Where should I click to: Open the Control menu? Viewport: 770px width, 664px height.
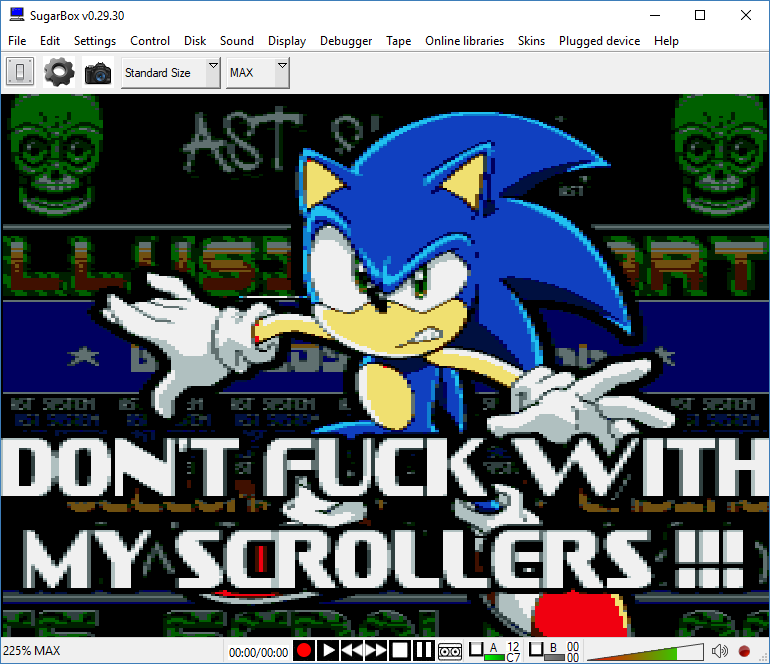coord(150,41)
